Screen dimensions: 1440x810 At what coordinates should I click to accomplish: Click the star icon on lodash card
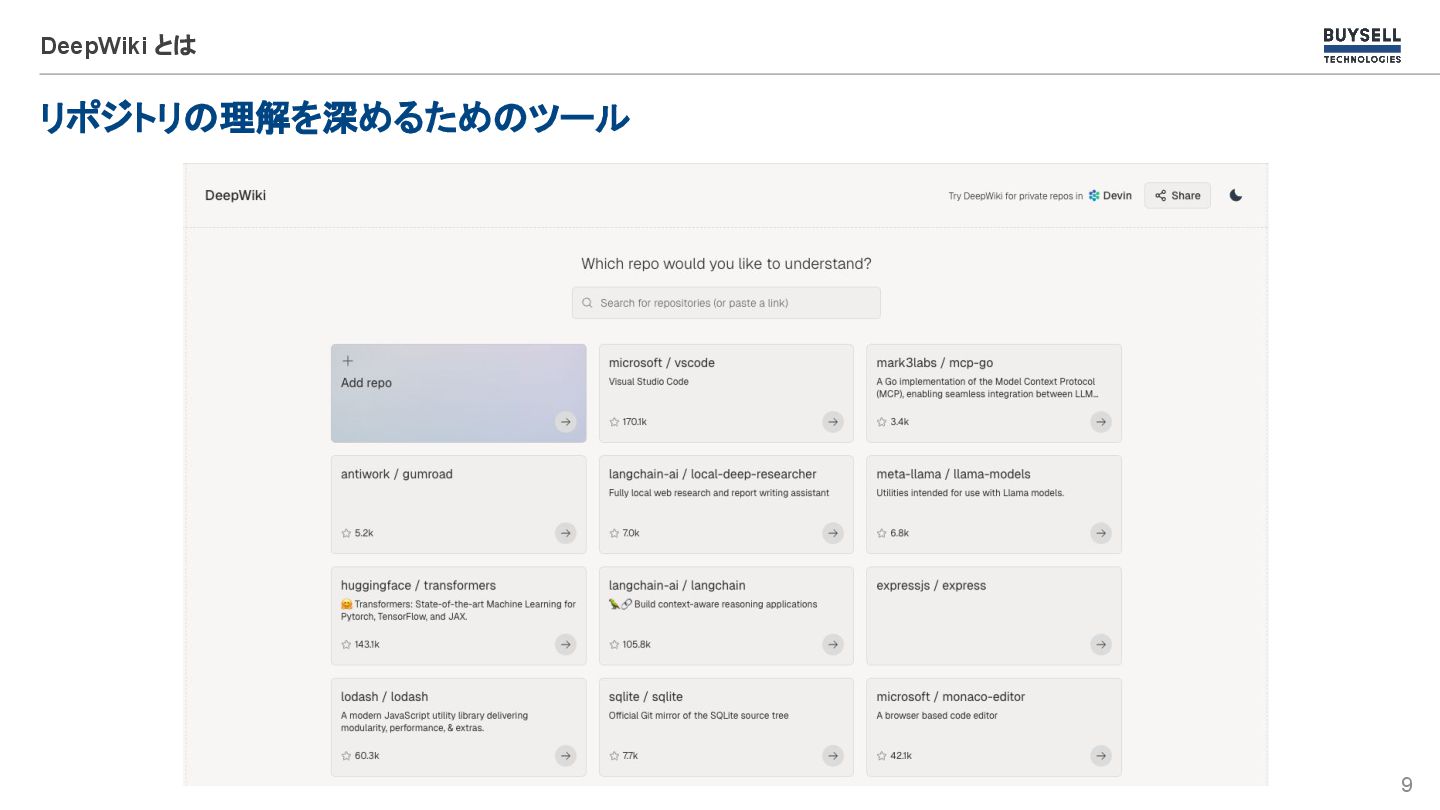click(346, 756)
